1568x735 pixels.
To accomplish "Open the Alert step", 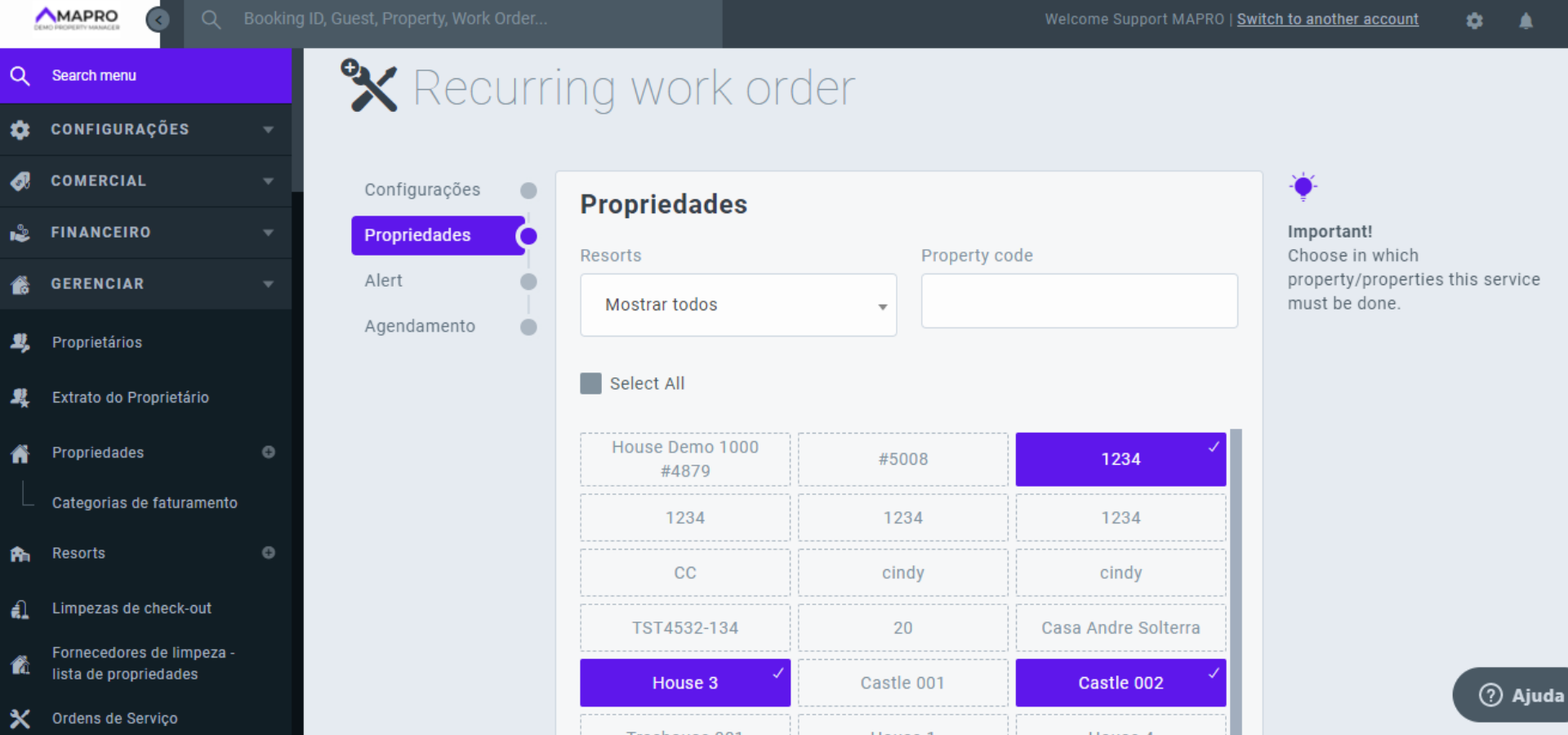I will point(384,281).
